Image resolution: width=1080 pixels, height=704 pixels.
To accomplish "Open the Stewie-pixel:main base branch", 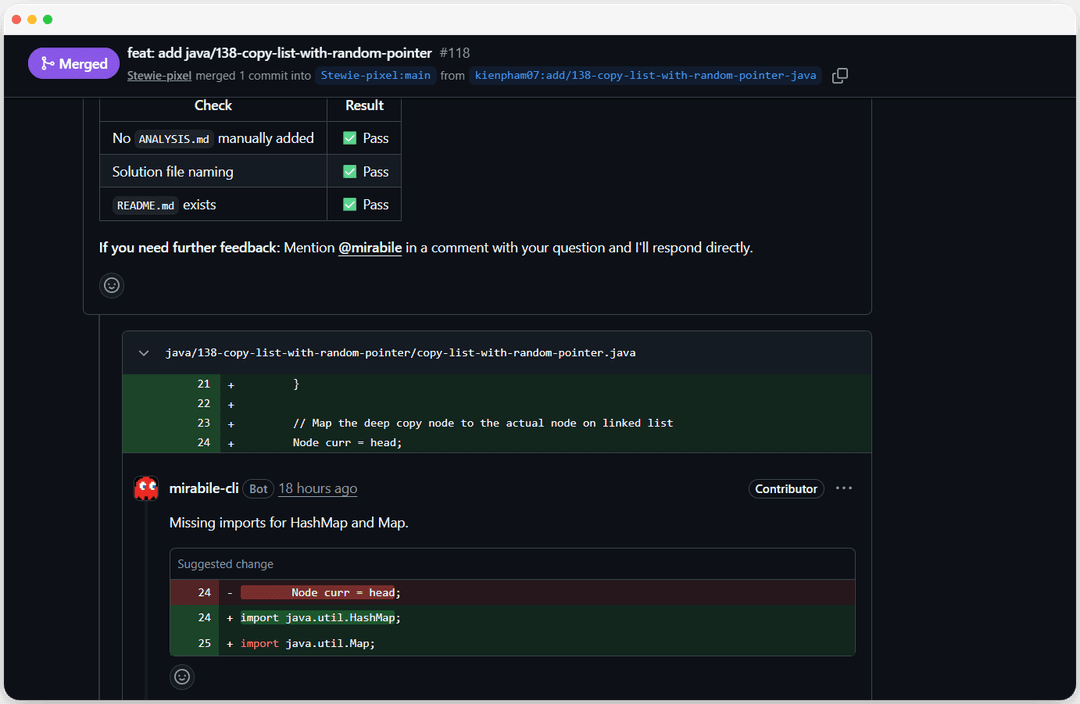I will coord(375,76).
